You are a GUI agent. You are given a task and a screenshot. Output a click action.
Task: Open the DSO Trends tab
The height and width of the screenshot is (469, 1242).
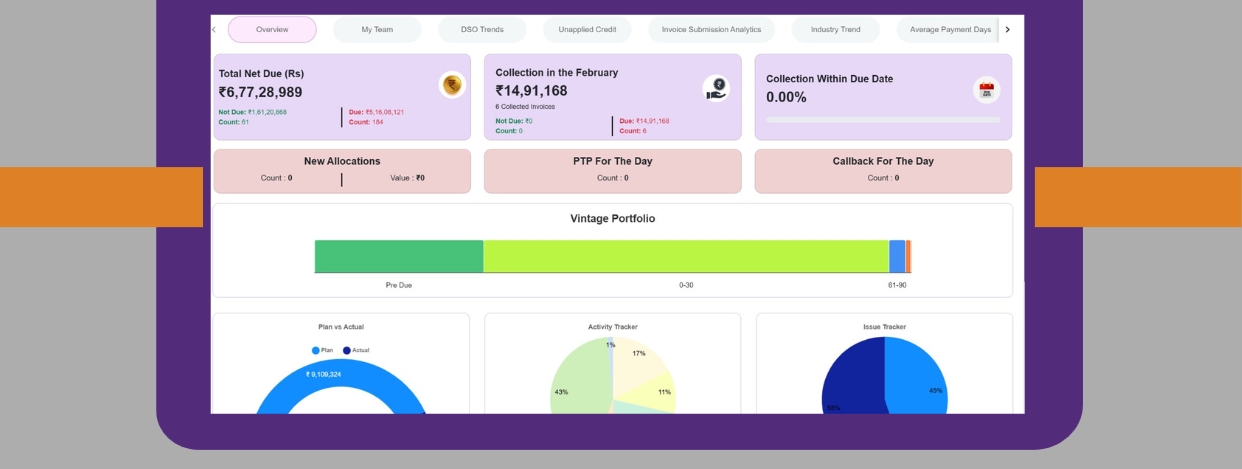[482, 30]
